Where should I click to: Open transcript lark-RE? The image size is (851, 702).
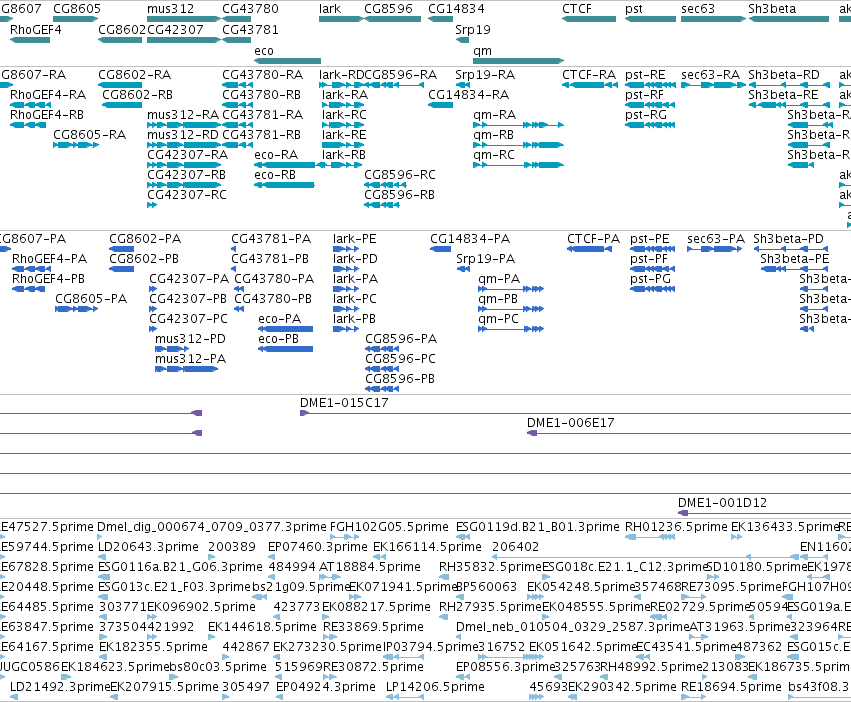344,135
